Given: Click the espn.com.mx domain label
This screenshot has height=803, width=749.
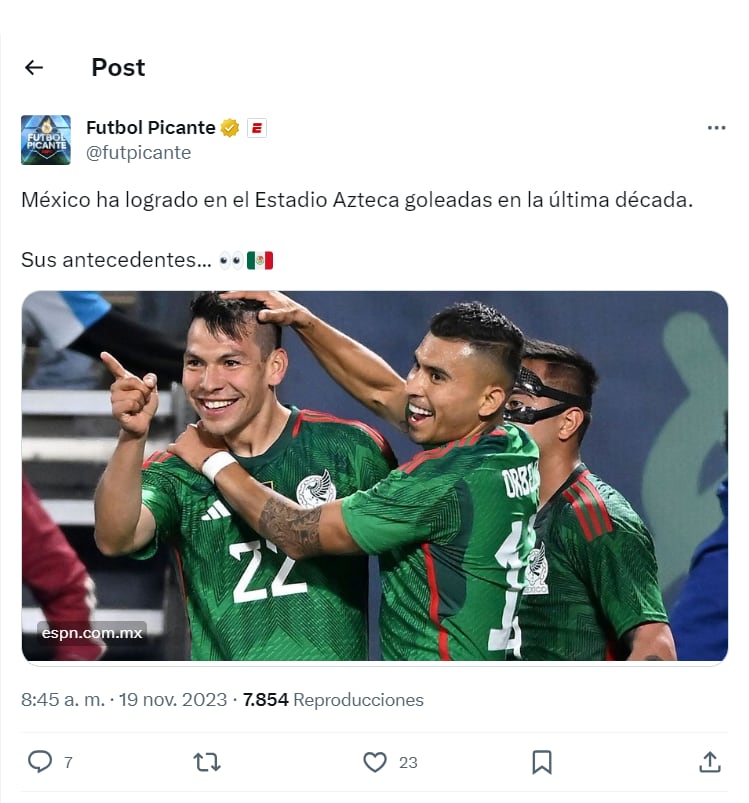Looking at the screenshot, I should [92, 632].
